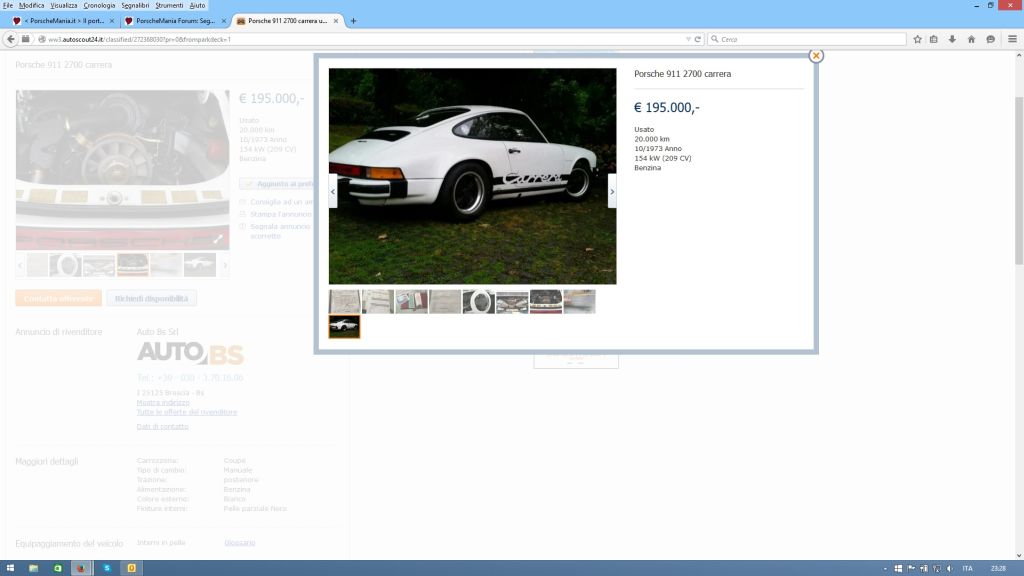Click the 23:28 taskbar clock

point(998,569)
